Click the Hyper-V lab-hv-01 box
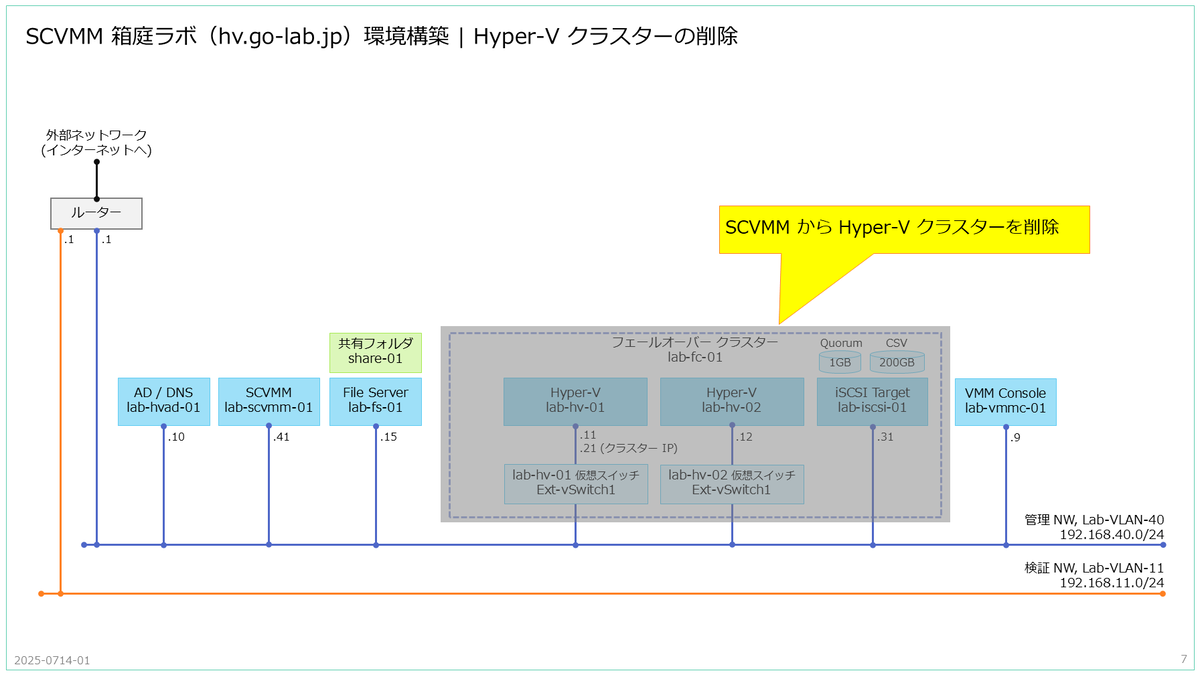Screen dimensions: 1200x675 point(576,401)
